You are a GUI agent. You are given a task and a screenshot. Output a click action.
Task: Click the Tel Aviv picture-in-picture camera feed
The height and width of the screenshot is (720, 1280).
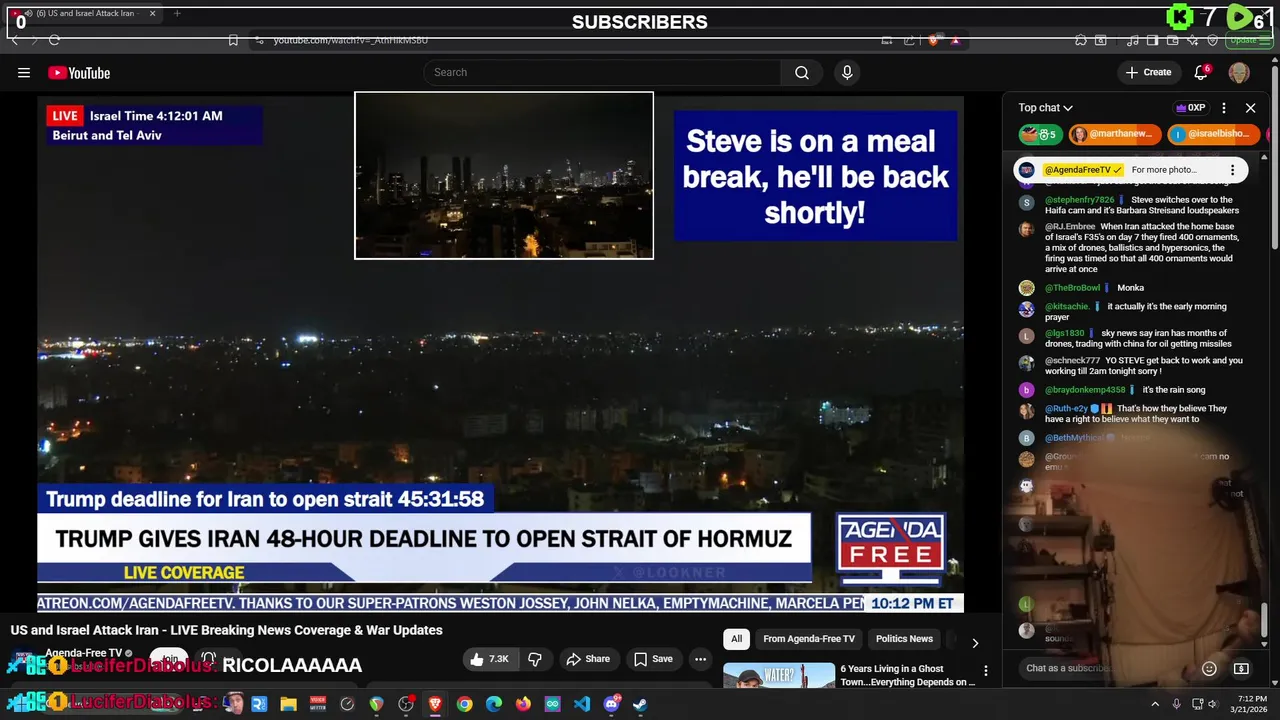click(x=504, y=175)
